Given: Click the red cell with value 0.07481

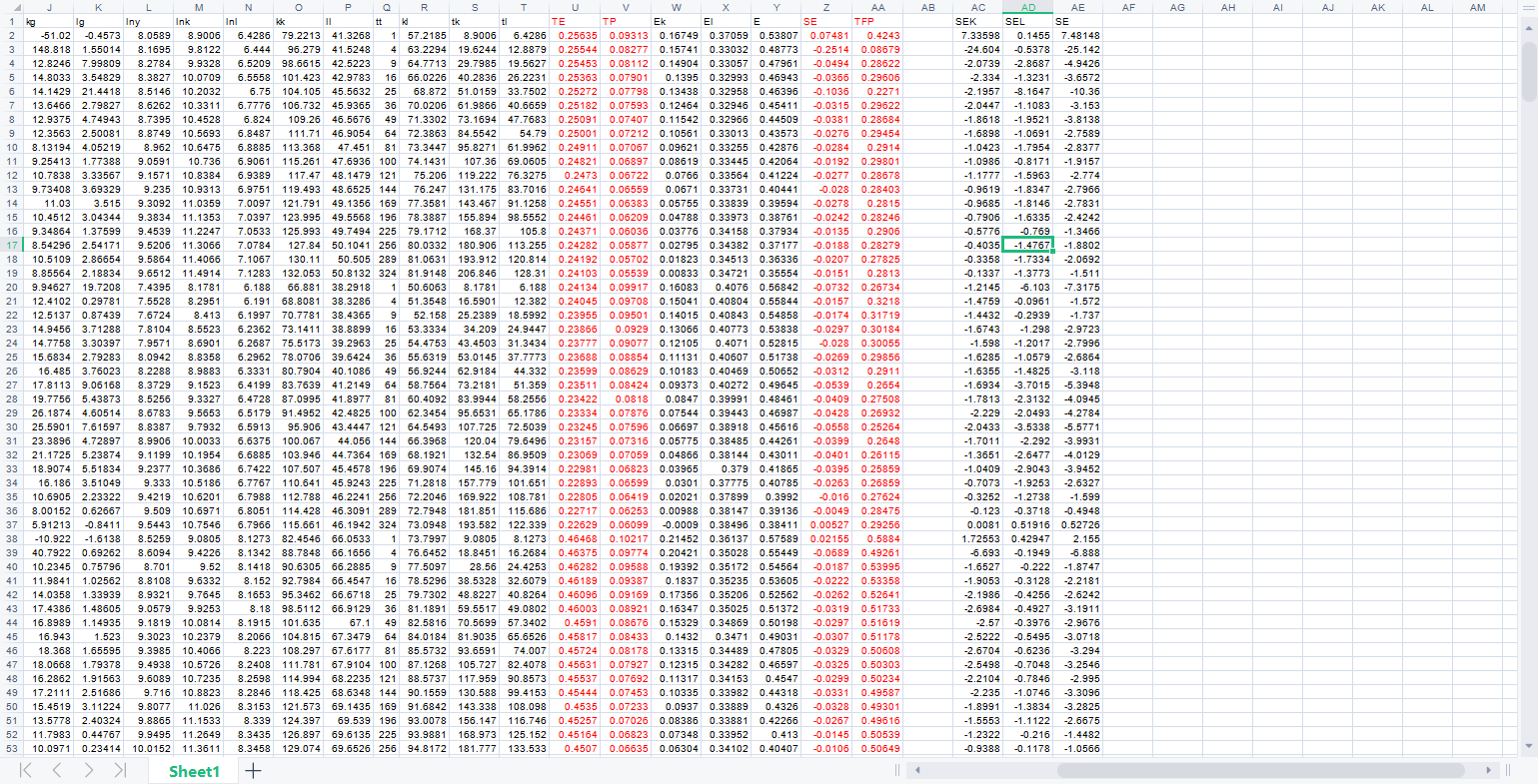Looking at the screenshot, I should click(x=826, y=35).
